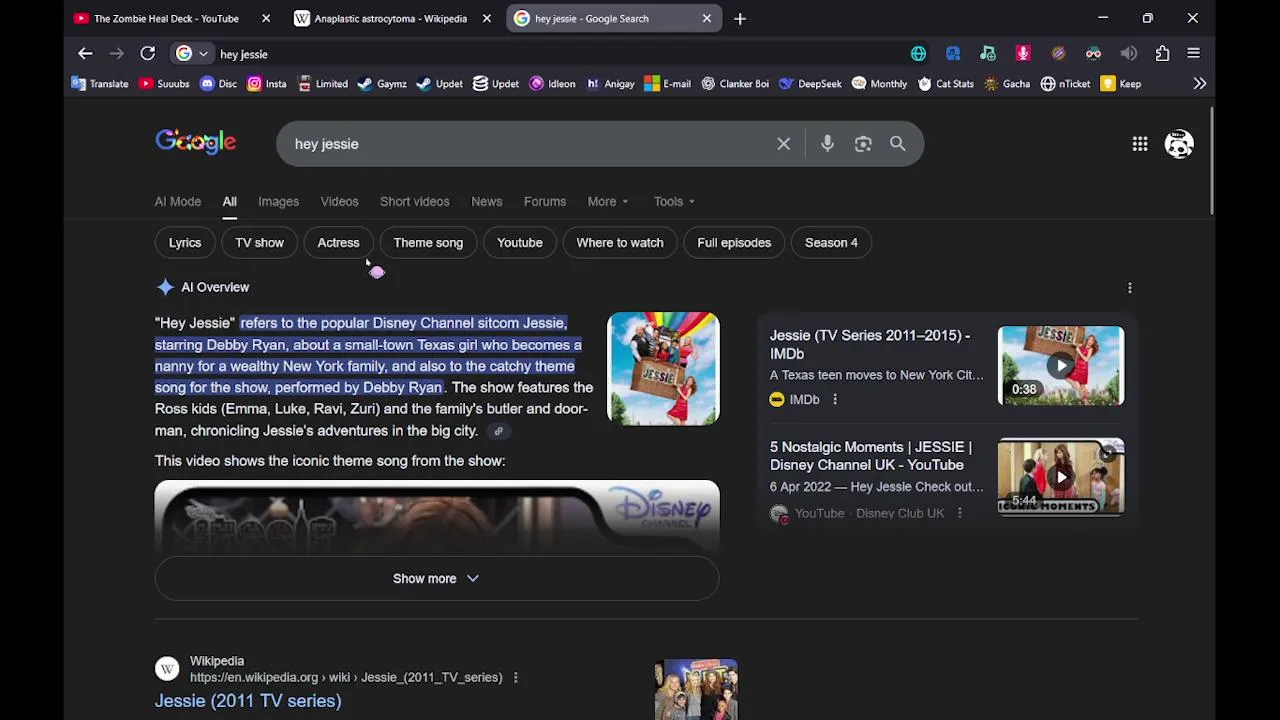Filter by the TV show chip

tap(259, 242)
